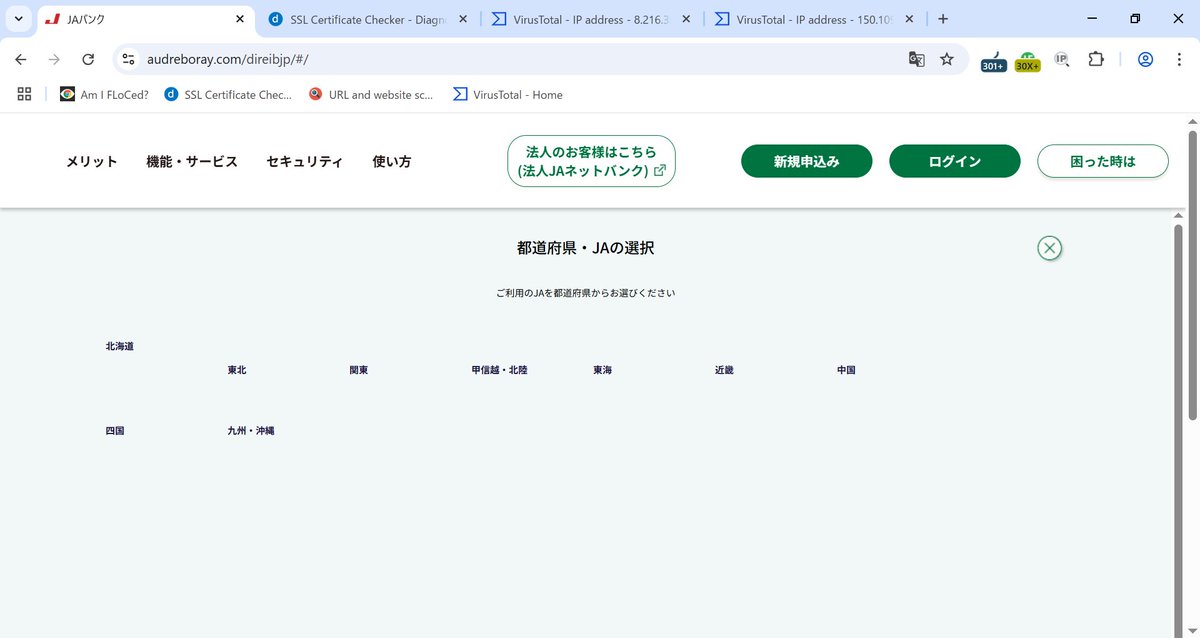The width and height of the screenshot is (1200, 638).
Task: Bookmark this page with the star icon
Action: 946,59
